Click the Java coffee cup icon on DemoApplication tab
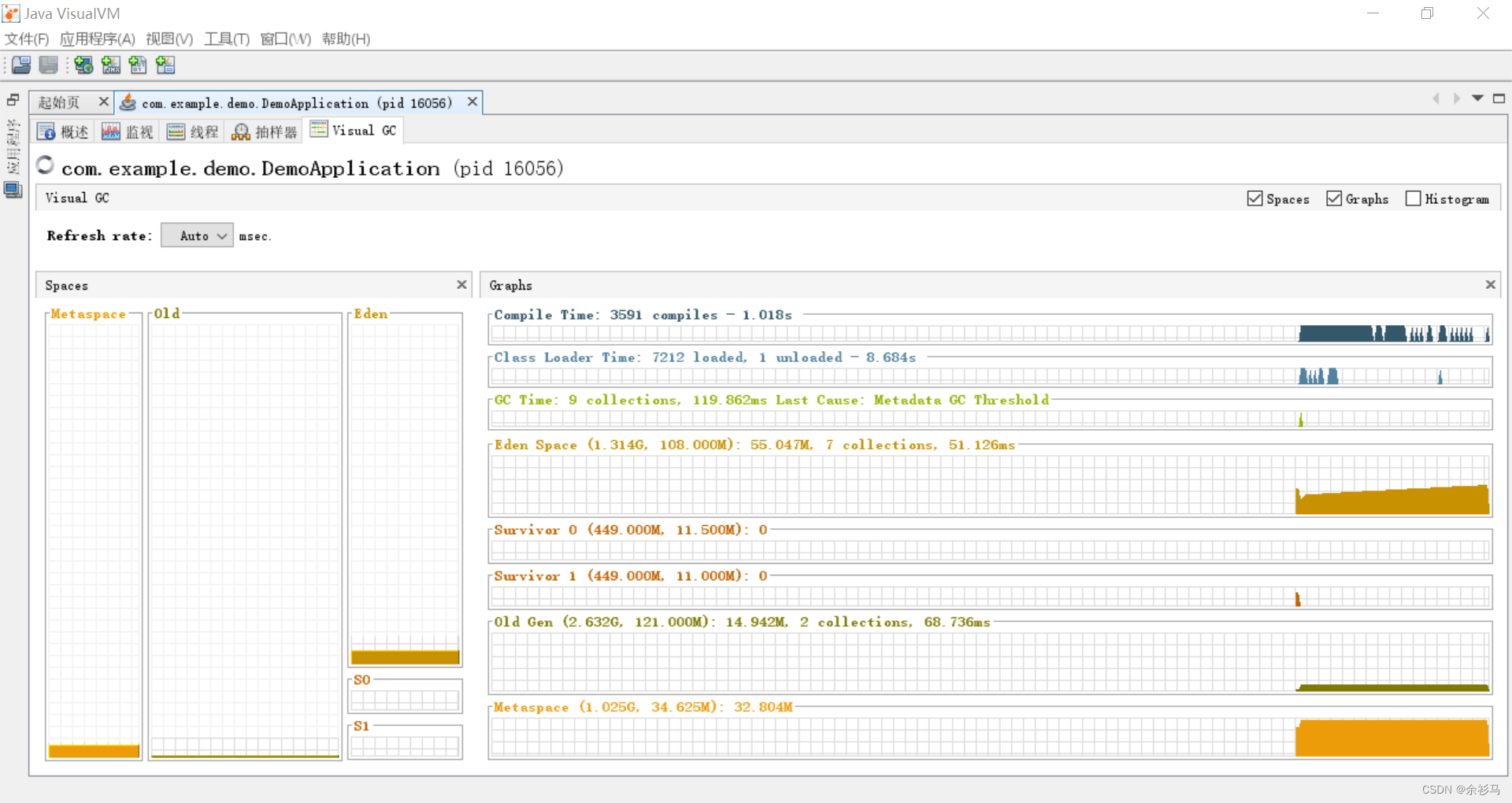 point(128,102)
